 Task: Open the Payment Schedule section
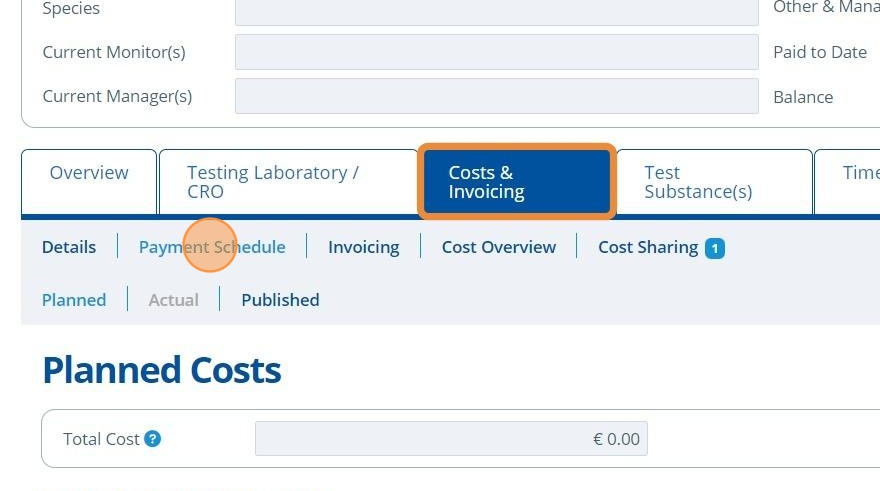coord(212,247)
